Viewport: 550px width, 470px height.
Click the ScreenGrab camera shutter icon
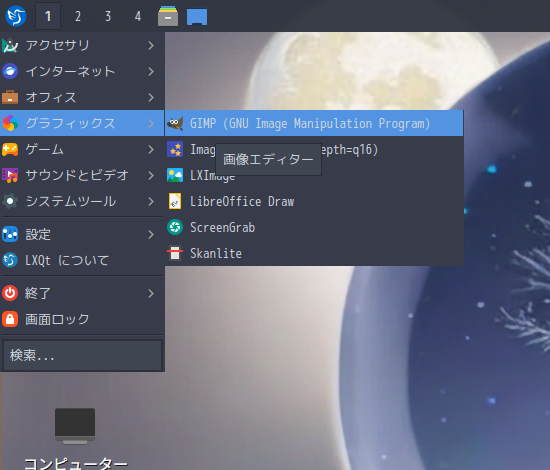175,227
